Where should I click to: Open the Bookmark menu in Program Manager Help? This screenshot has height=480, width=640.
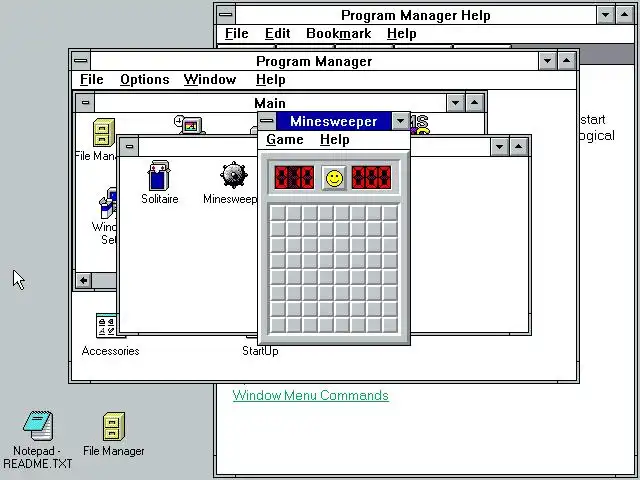pos(339,33)
